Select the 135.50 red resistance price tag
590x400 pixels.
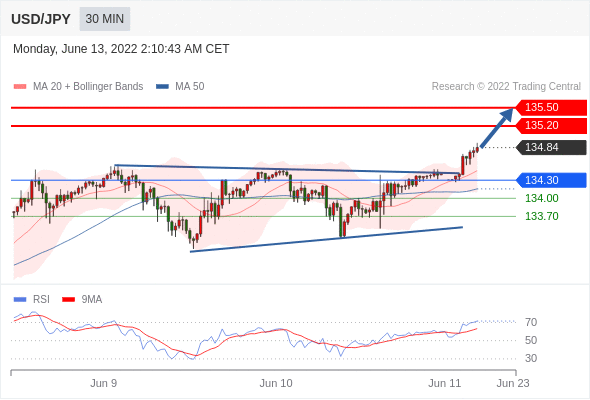551,108
